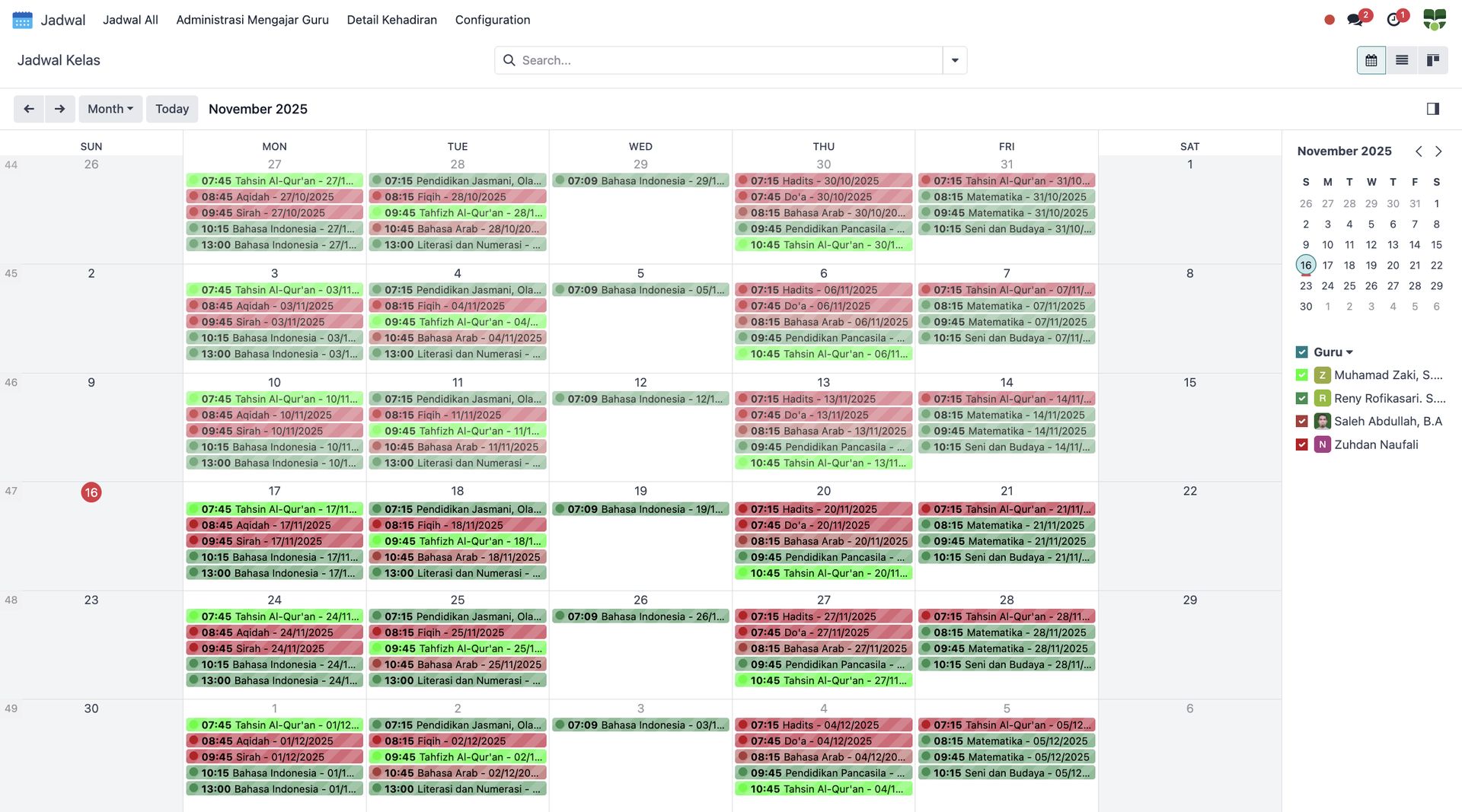Toggle the side panel icon

(x=1432, y=109)
